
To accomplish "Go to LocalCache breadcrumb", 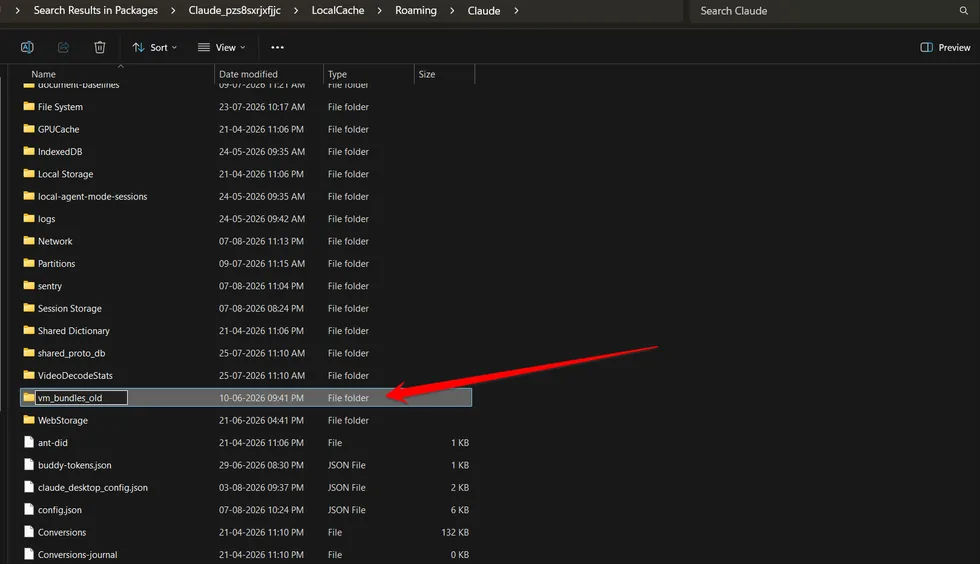I will coord(338,11).
